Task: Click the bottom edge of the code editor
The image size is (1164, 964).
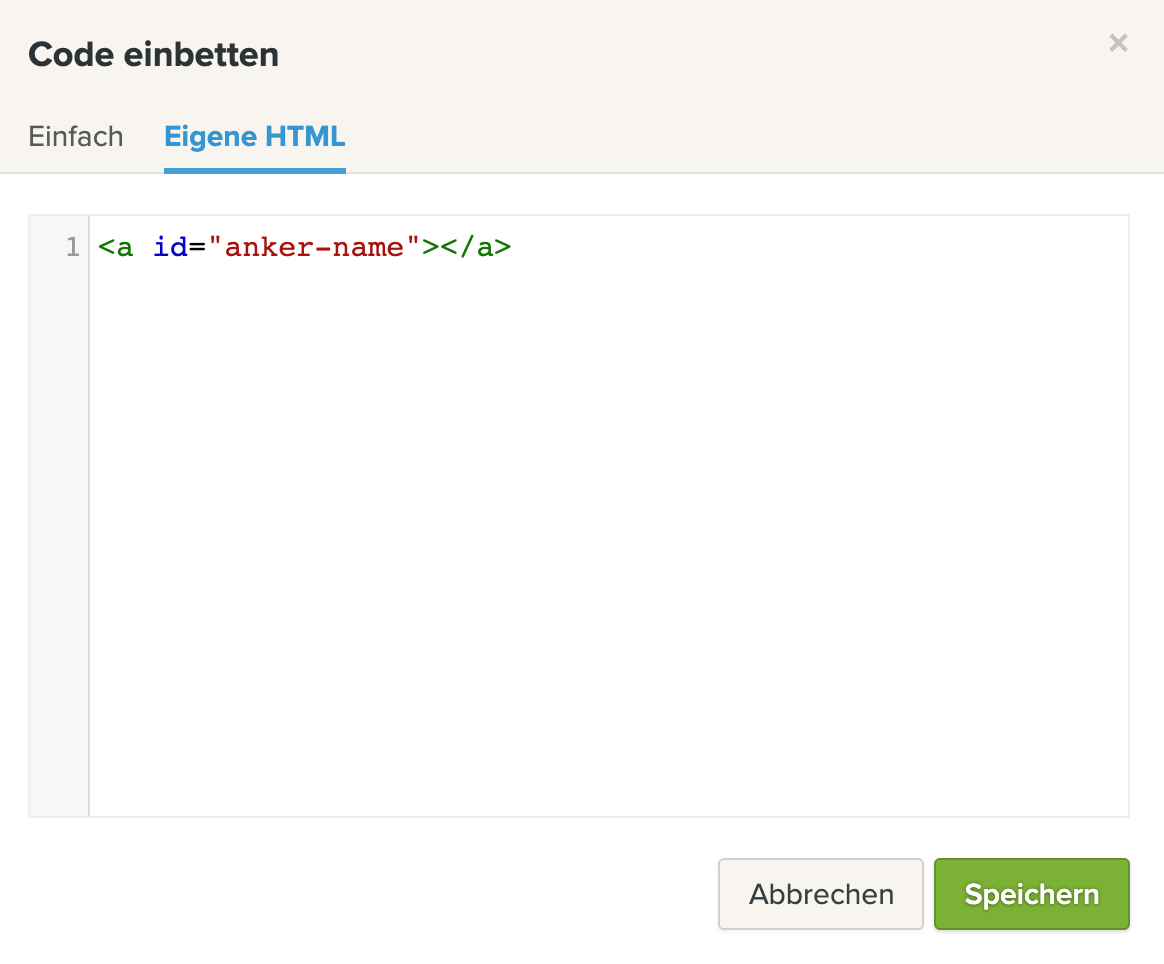Action: tap(579, 816)
